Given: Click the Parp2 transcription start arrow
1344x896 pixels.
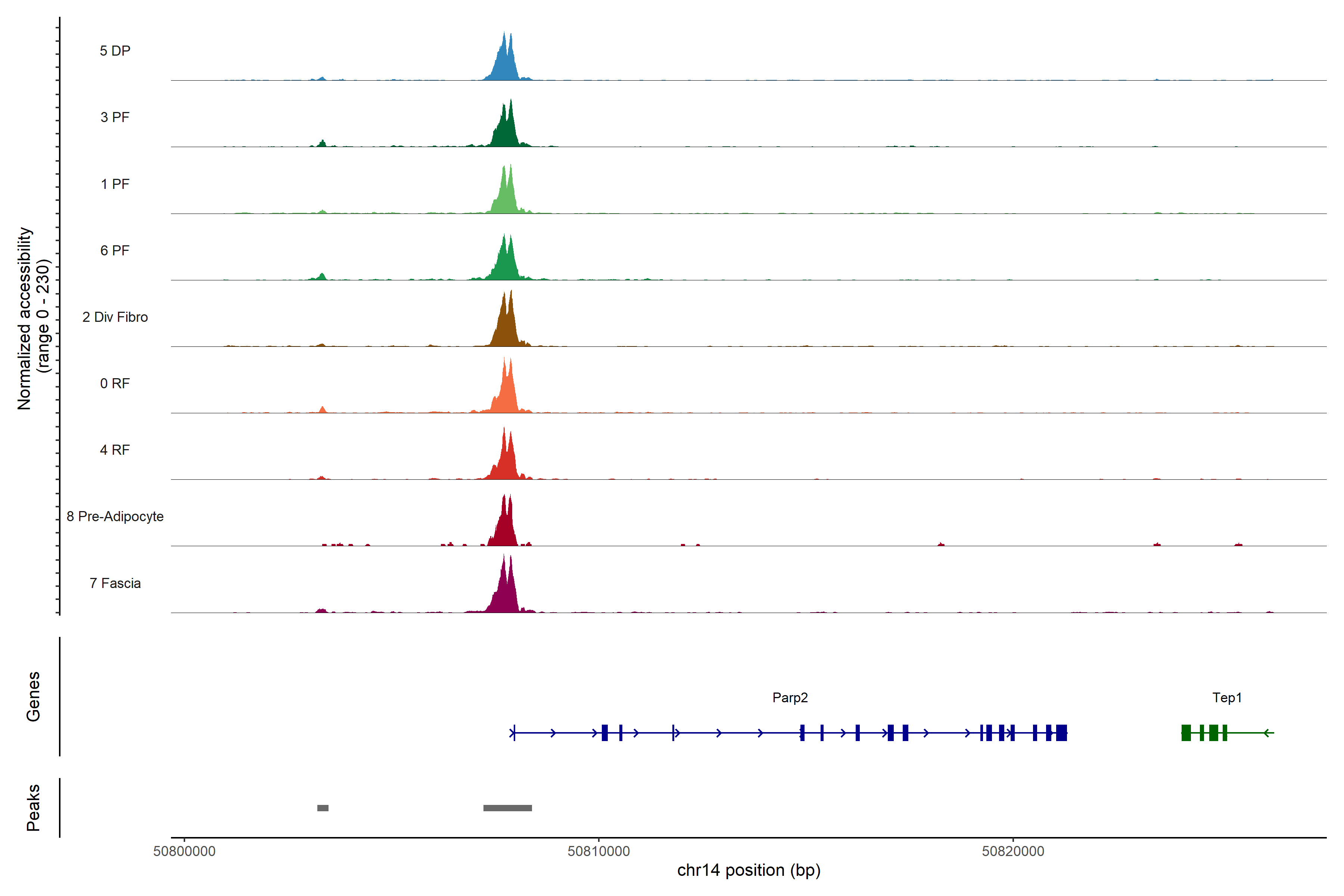Looking at the screenshot, I should click(x=513, y=732).
